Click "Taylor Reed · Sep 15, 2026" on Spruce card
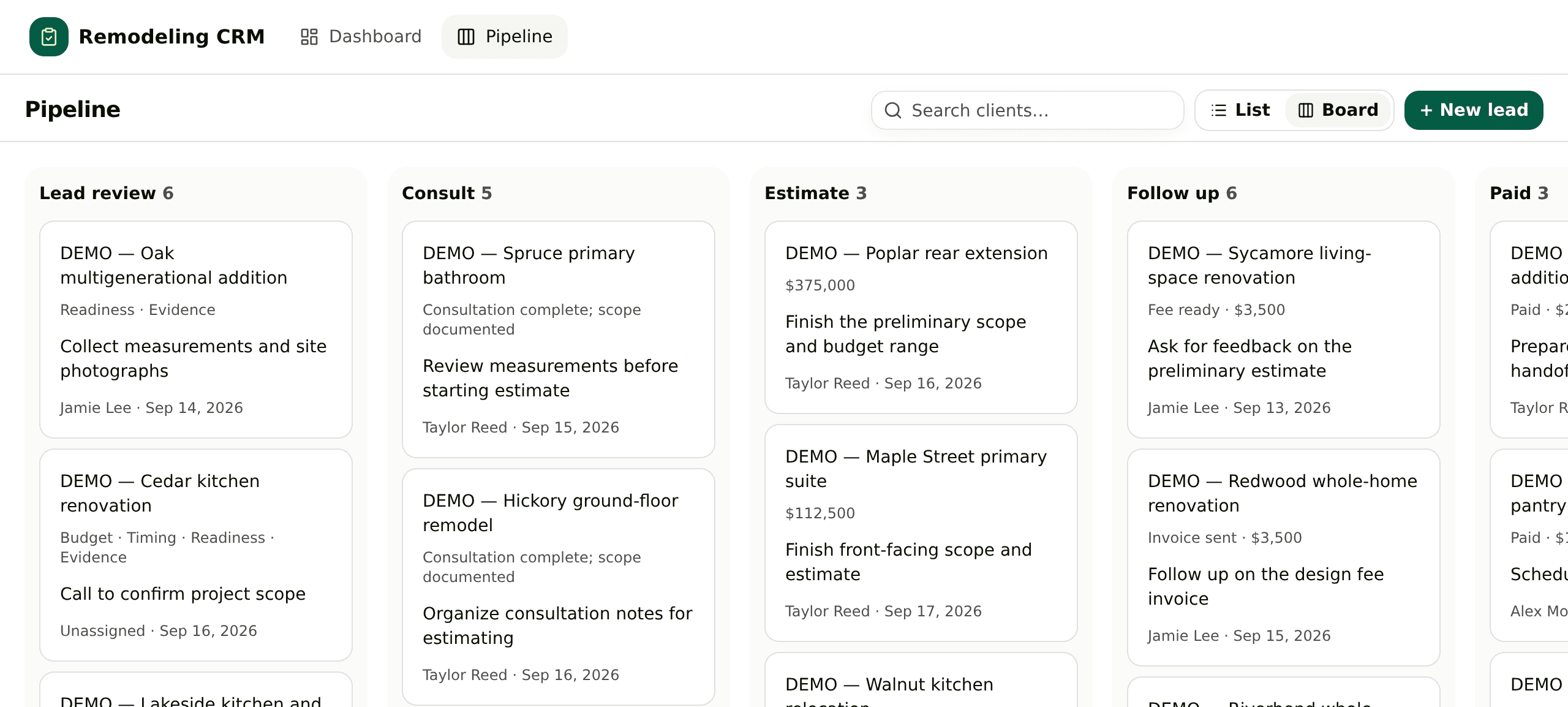Screen dimensions: 1568x707 point(521,427)
